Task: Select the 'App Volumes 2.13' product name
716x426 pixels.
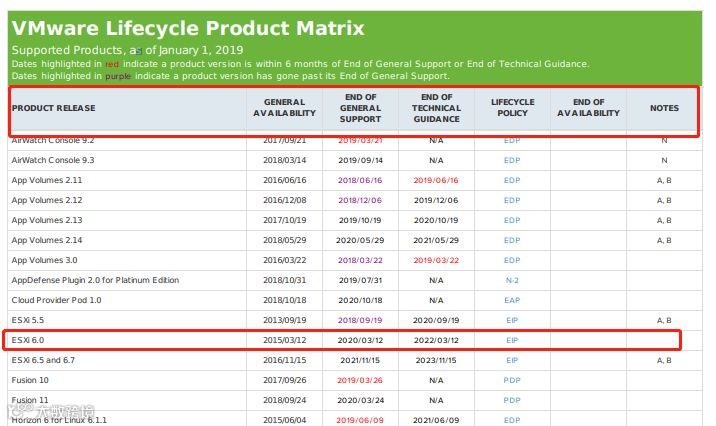Action: [x=47, y=220]
